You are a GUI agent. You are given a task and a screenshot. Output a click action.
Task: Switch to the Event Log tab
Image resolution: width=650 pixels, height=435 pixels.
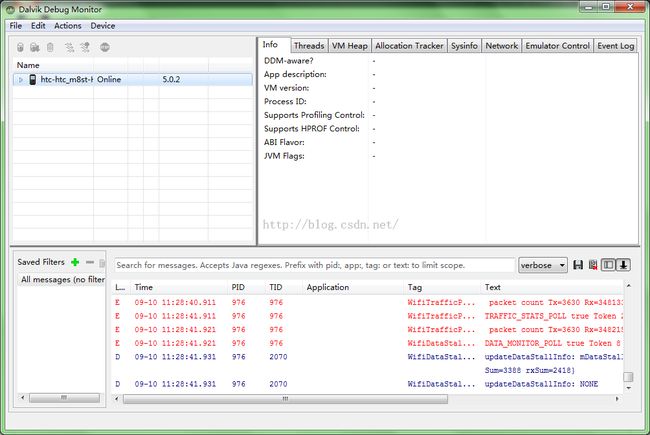[x=616, y=46]
